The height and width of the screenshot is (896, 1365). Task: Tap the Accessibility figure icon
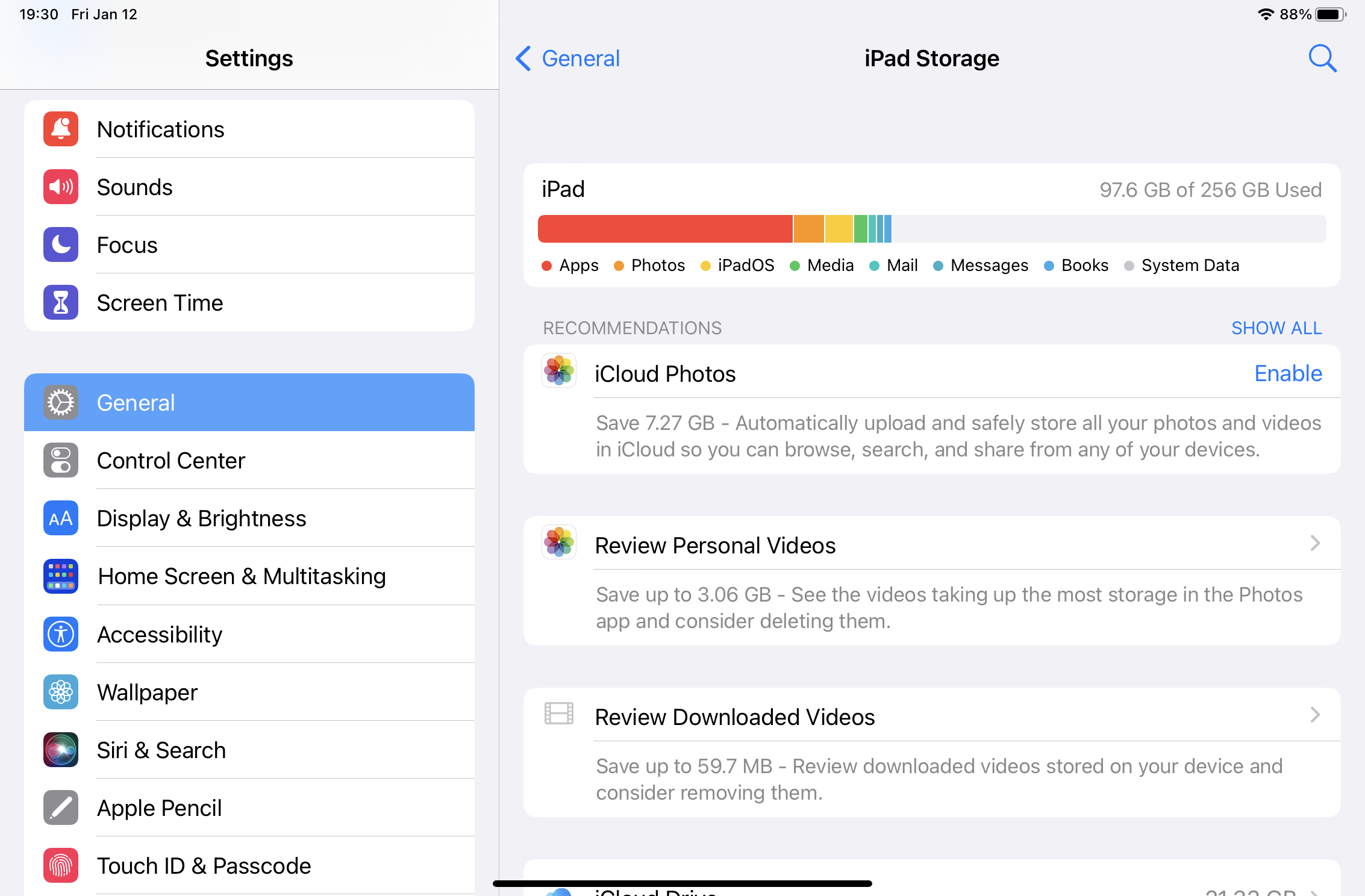[61, 634]
